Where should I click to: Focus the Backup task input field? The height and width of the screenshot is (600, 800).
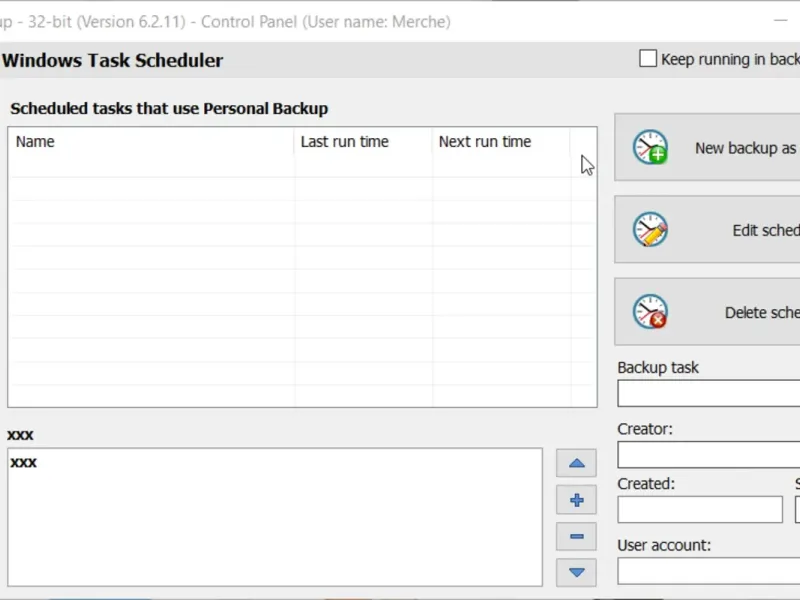click(x=708, y=394)
